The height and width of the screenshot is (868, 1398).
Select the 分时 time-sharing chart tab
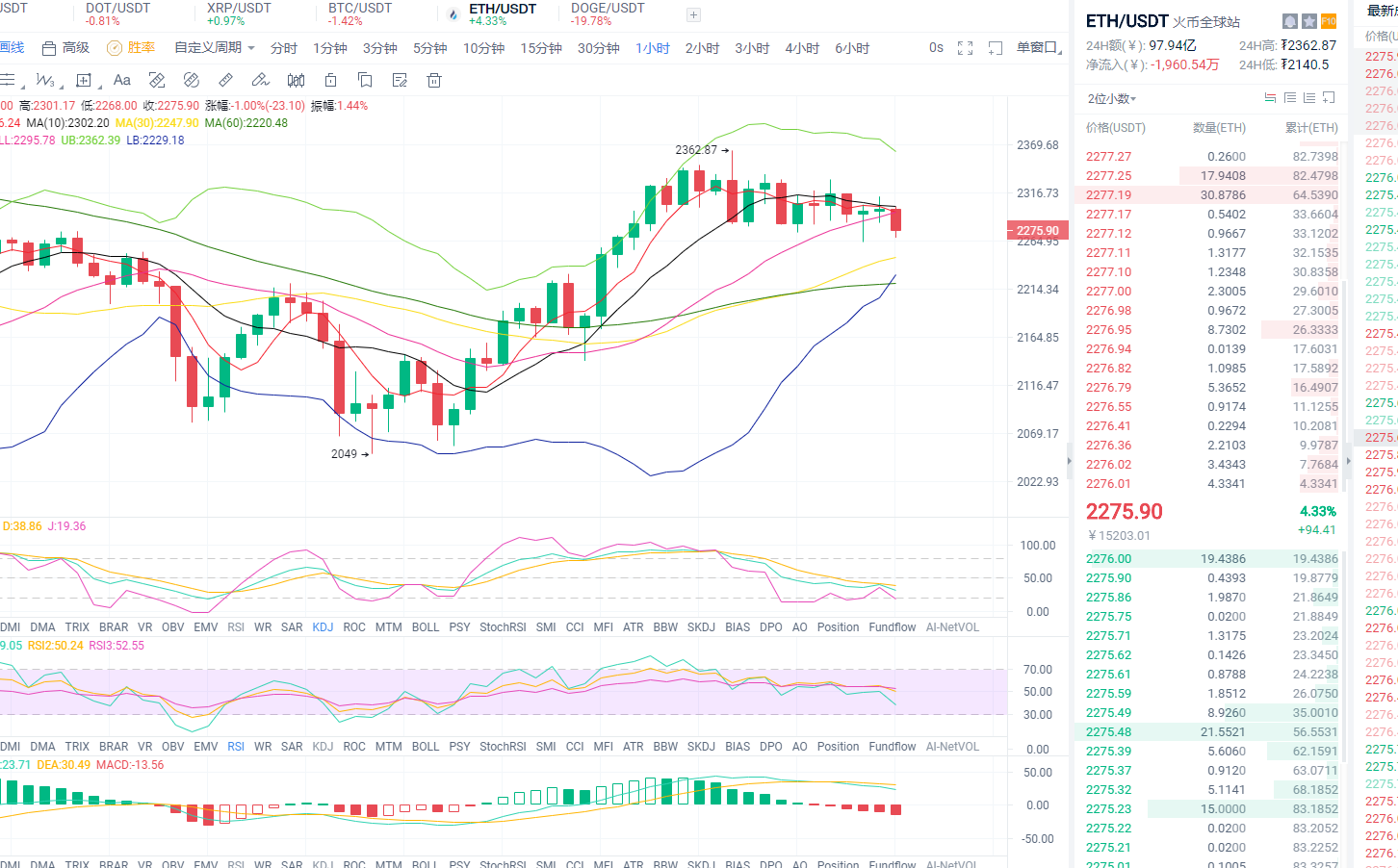click(284, 48)
